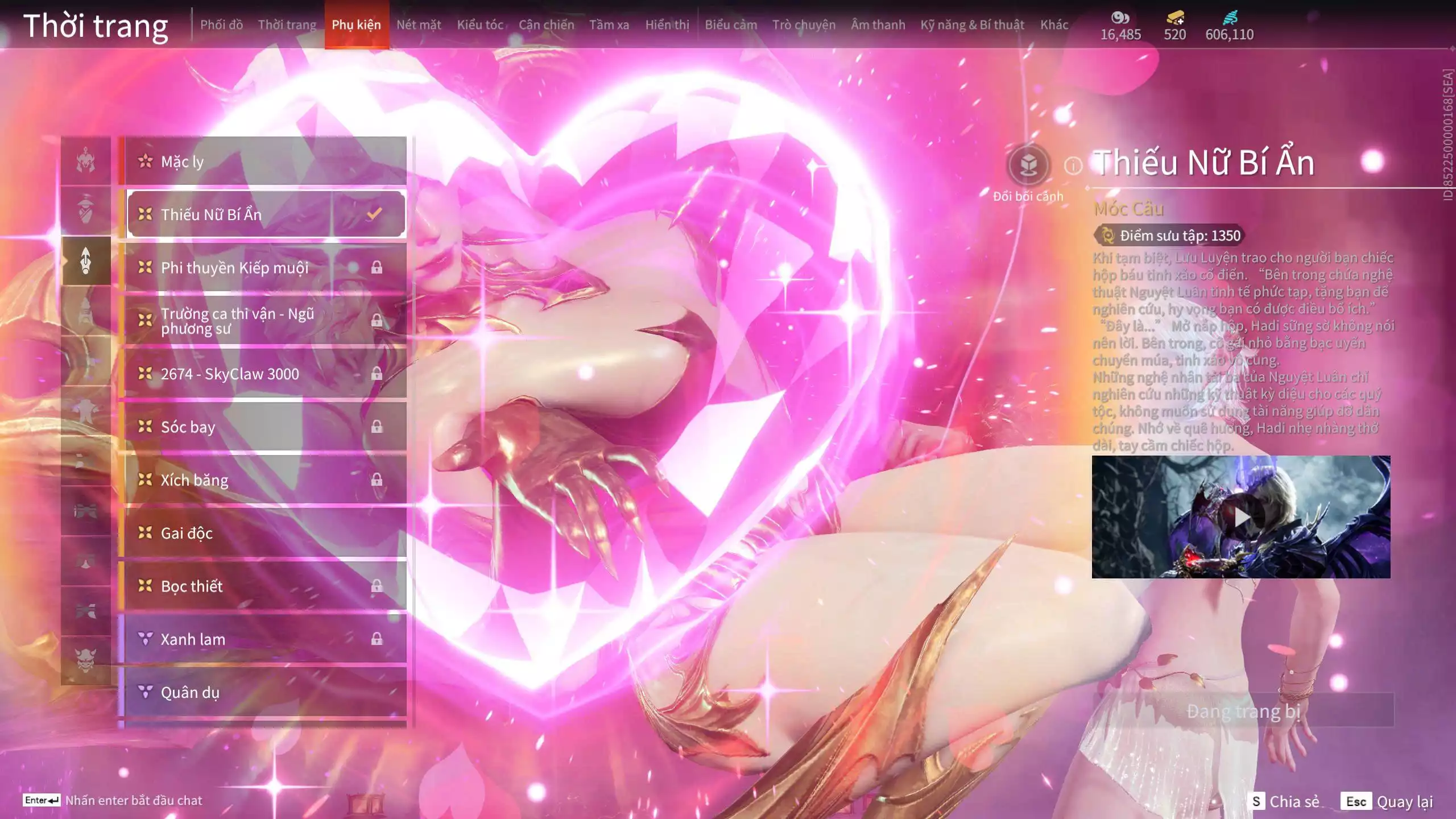Click the gold coin currency icon
Image resolution: width=1456 pixels, height=819 pixels.
(x=1119, y=18)
